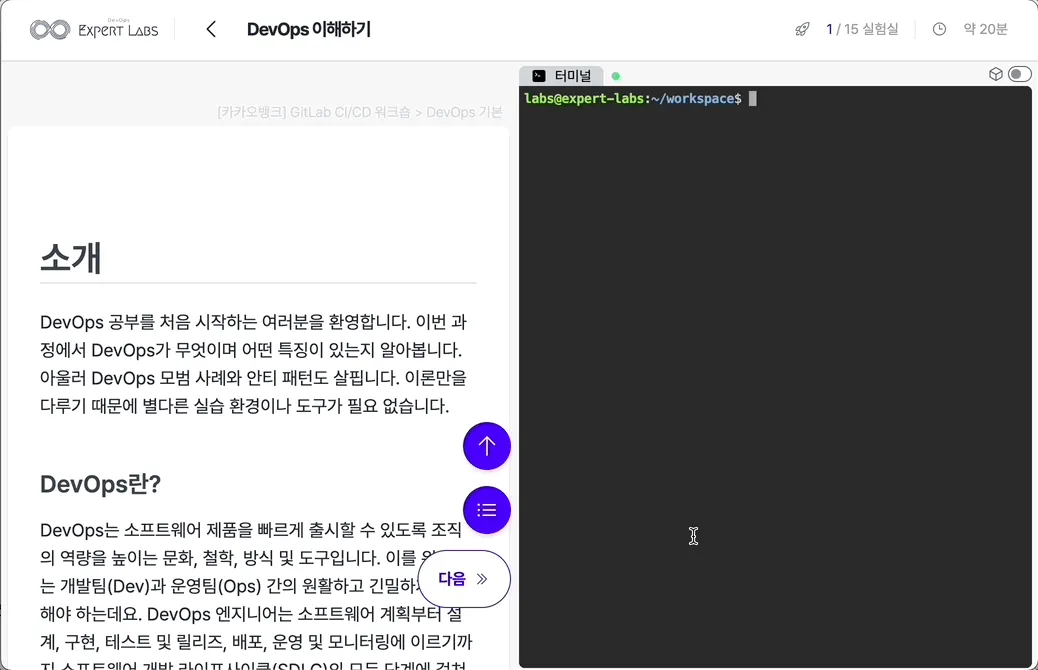Screen dimensions: 1038x670
Task: Click the green connection status dot
Action: (616, 76)
